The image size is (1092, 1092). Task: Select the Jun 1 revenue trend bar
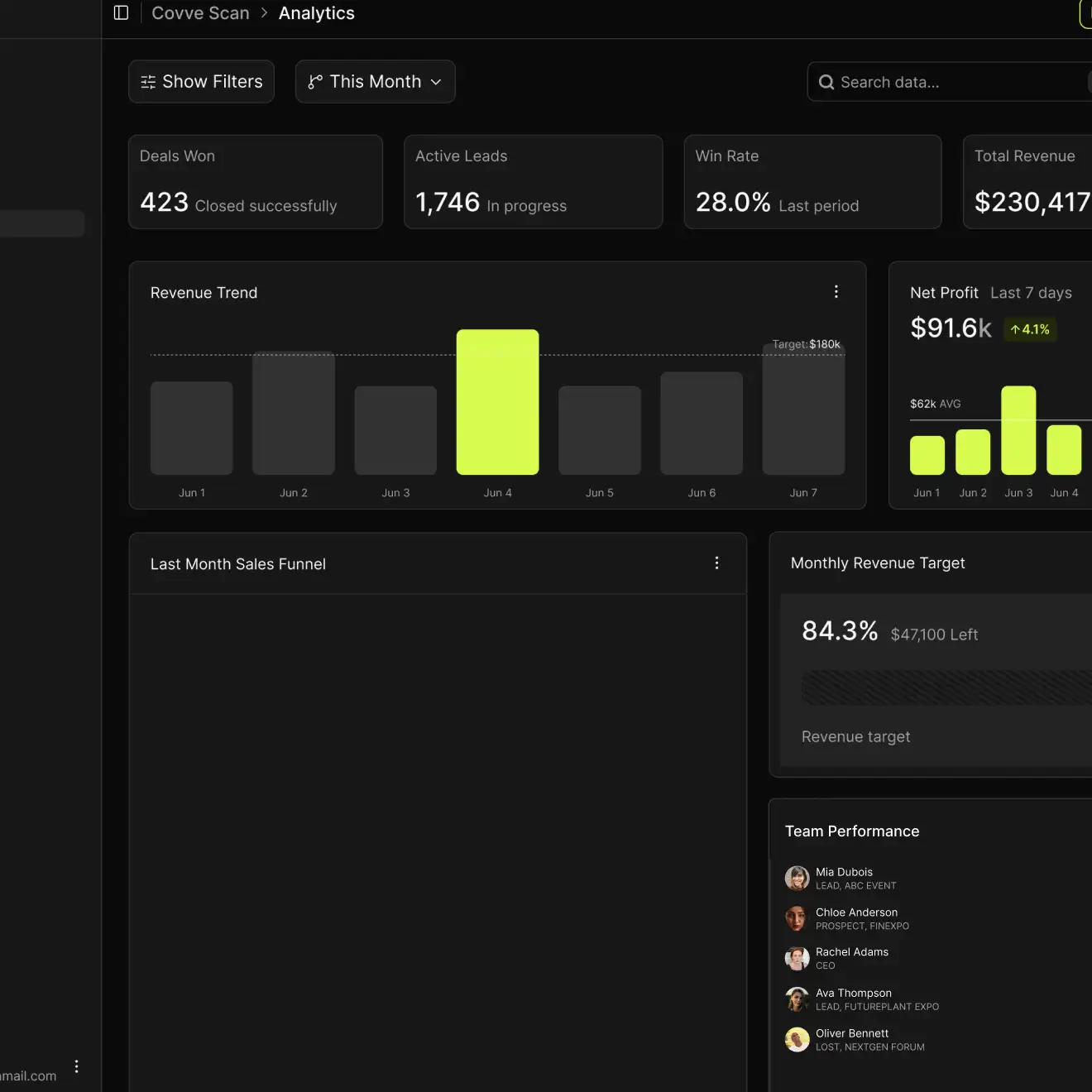point(192,428)
